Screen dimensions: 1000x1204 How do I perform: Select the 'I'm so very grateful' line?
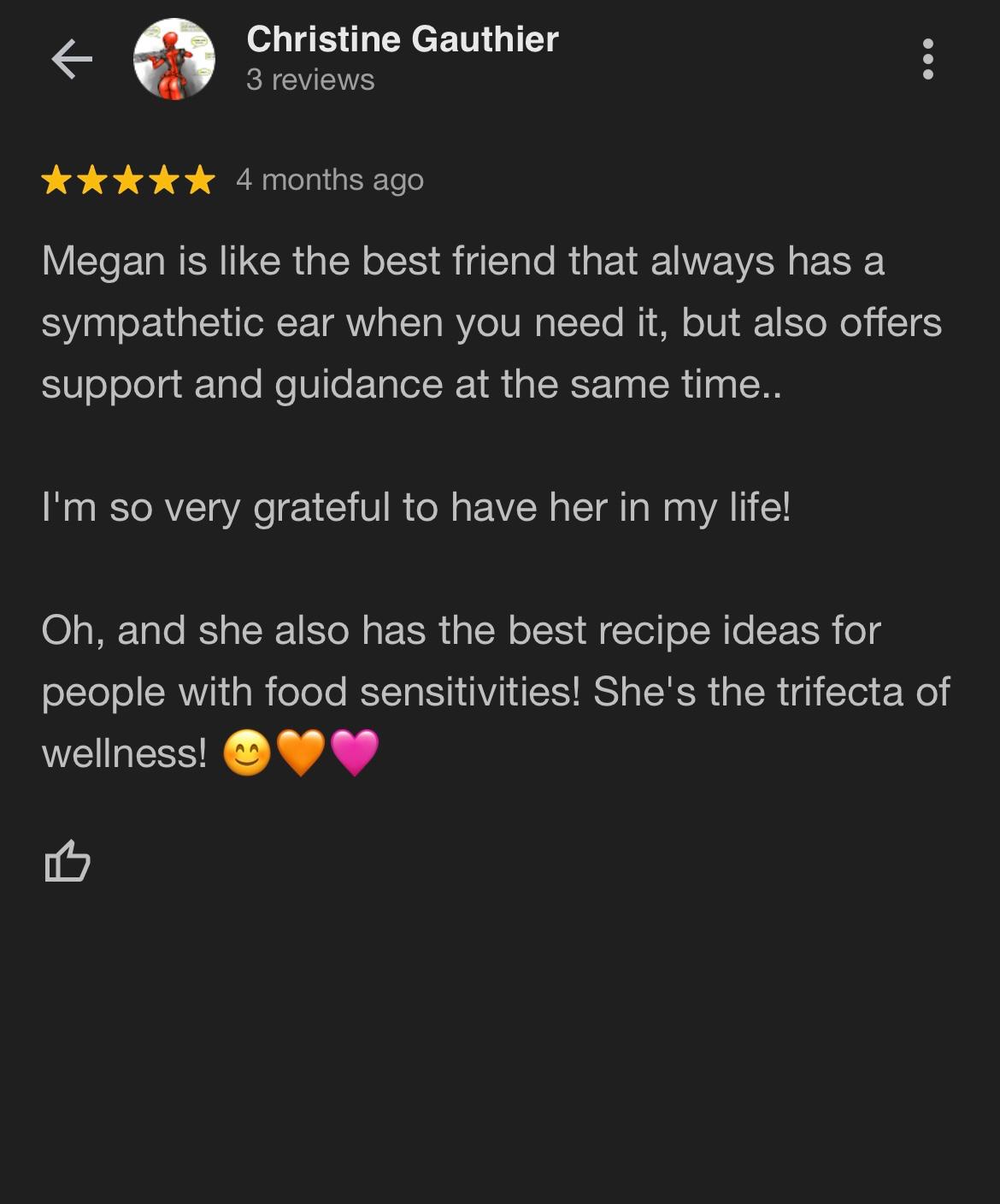[416, 507]
